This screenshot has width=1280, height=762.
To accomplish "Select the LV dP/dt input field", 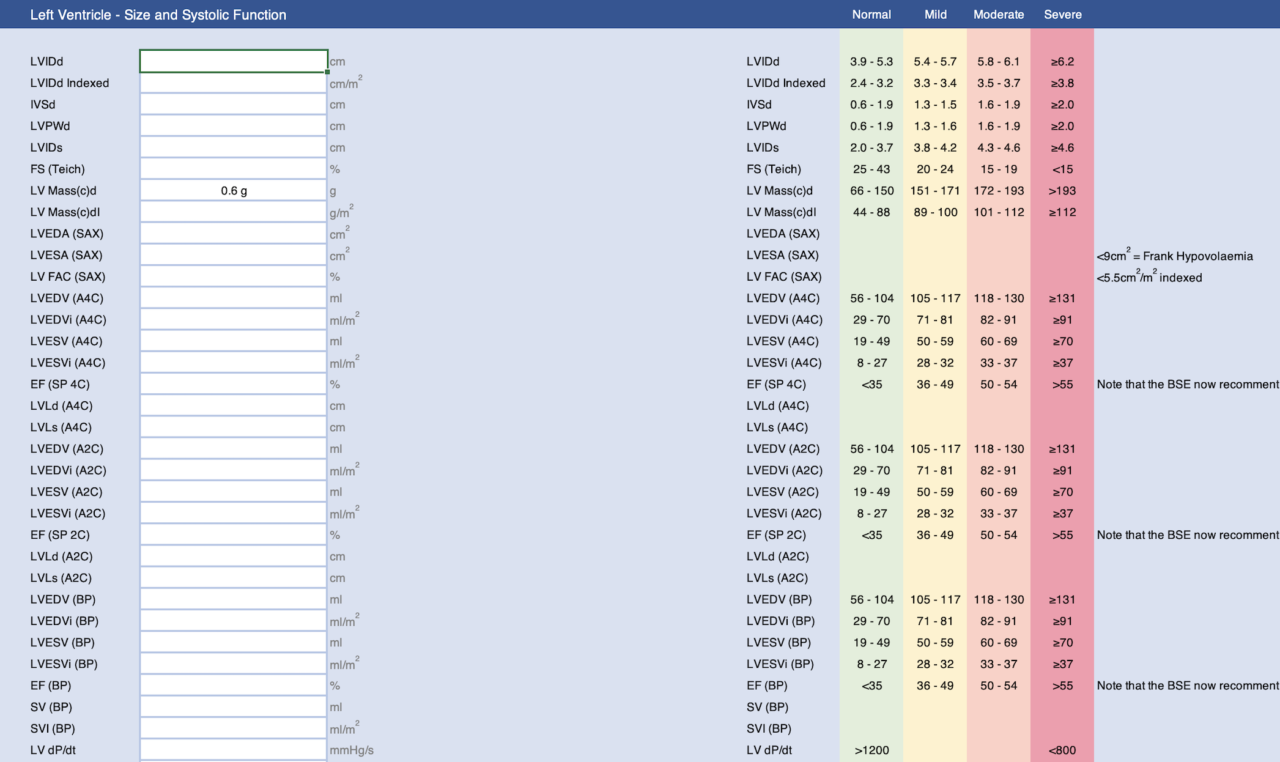I will point(233,750).
